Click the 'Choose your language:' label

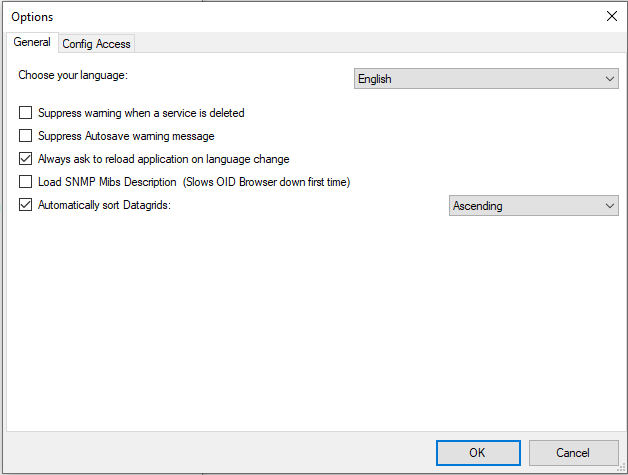[x=74, y=76]
